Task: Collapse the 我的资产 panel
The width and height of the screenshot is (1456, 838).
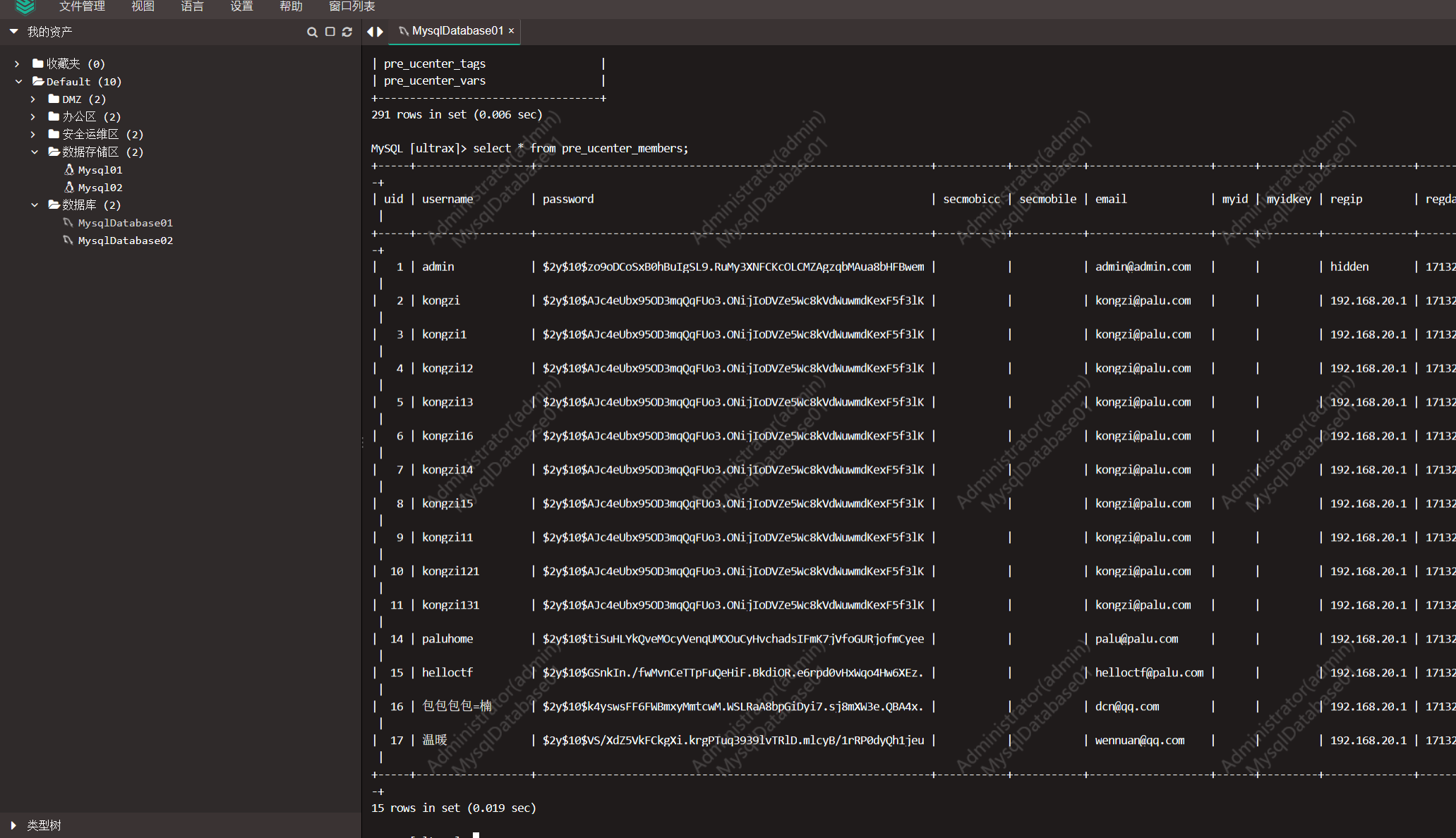Action: [x=13, y=32]
